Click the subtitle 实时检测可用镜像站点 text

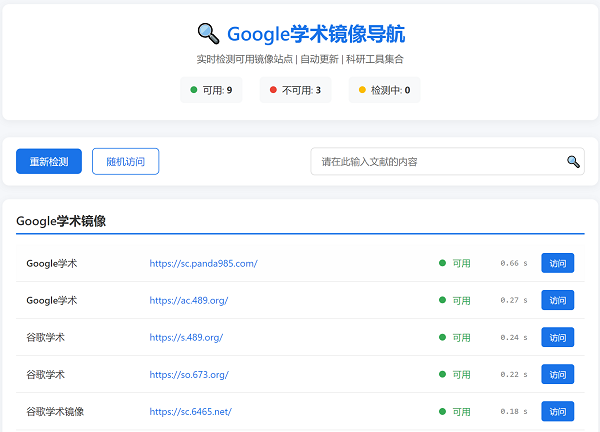[245, 59]
